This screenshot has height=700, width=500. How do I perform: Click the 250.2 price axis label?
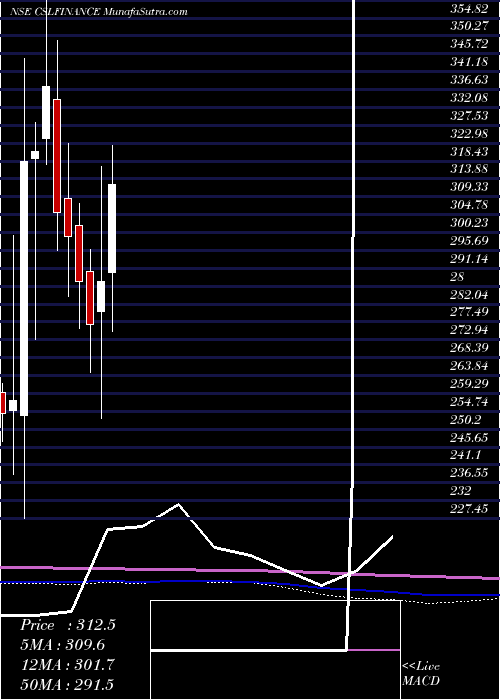coord(465,419)
